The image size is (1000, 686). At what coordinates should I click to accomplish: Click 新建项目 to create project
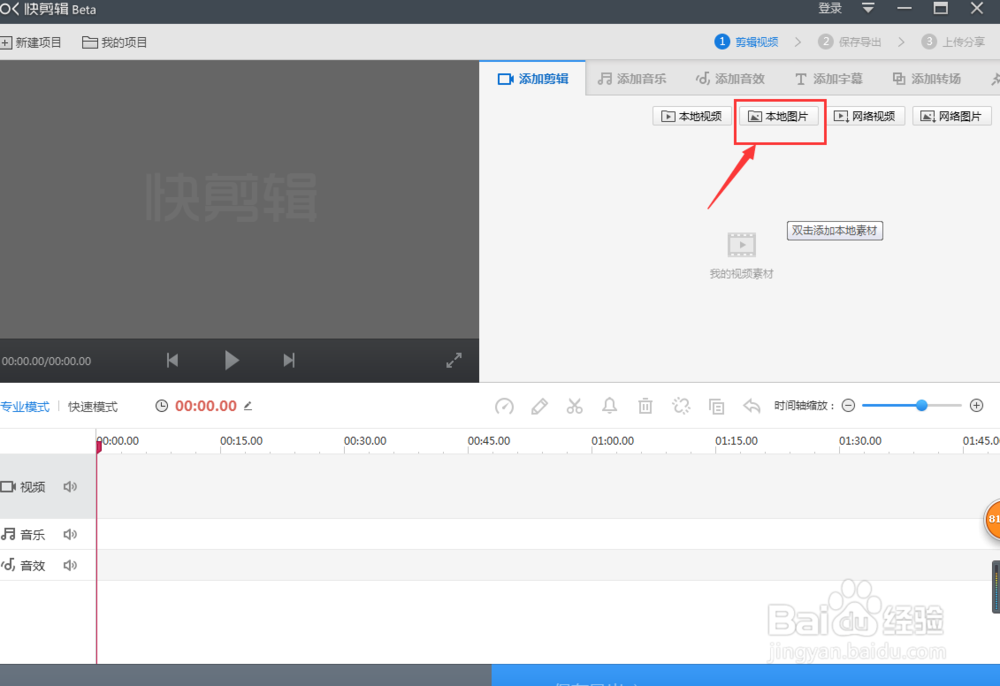tap(31, 43)
